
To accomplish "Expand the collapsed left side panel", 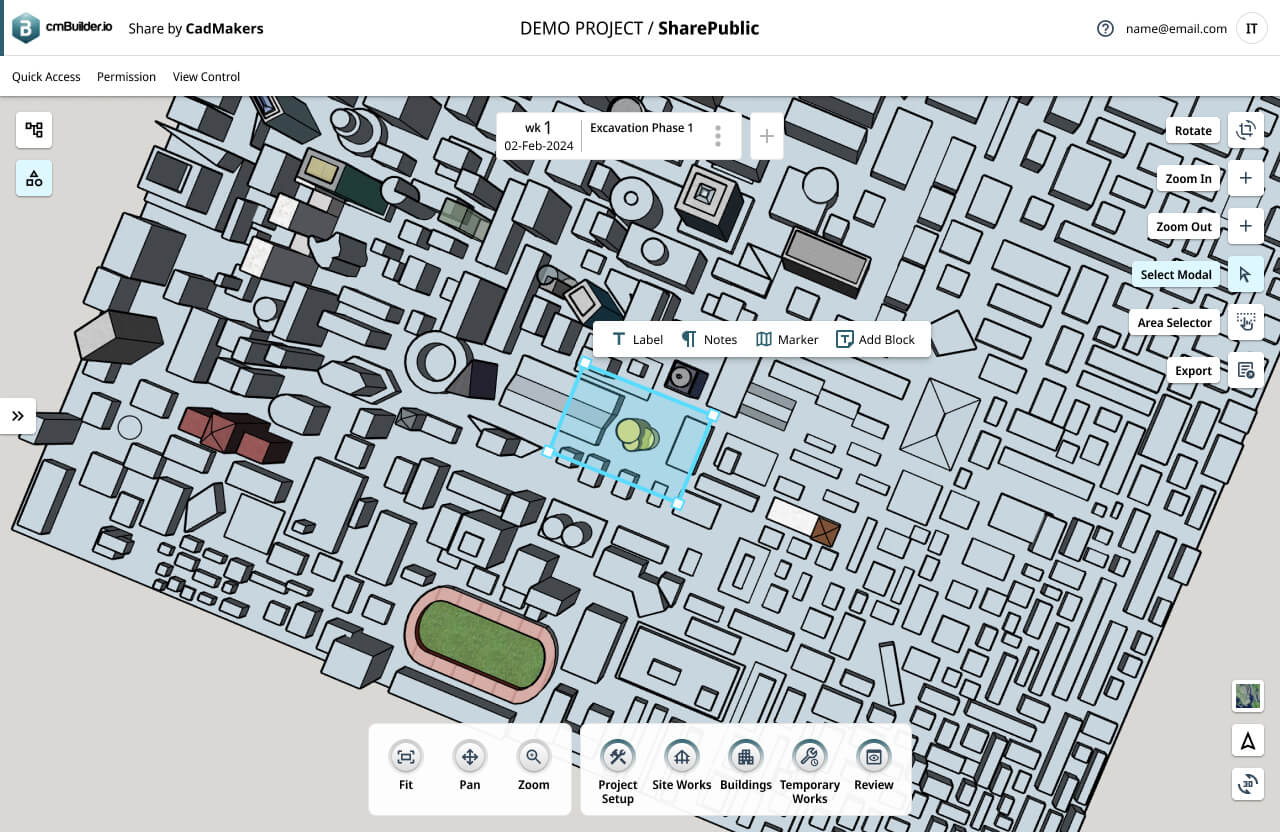I will (x=18, y=416).
